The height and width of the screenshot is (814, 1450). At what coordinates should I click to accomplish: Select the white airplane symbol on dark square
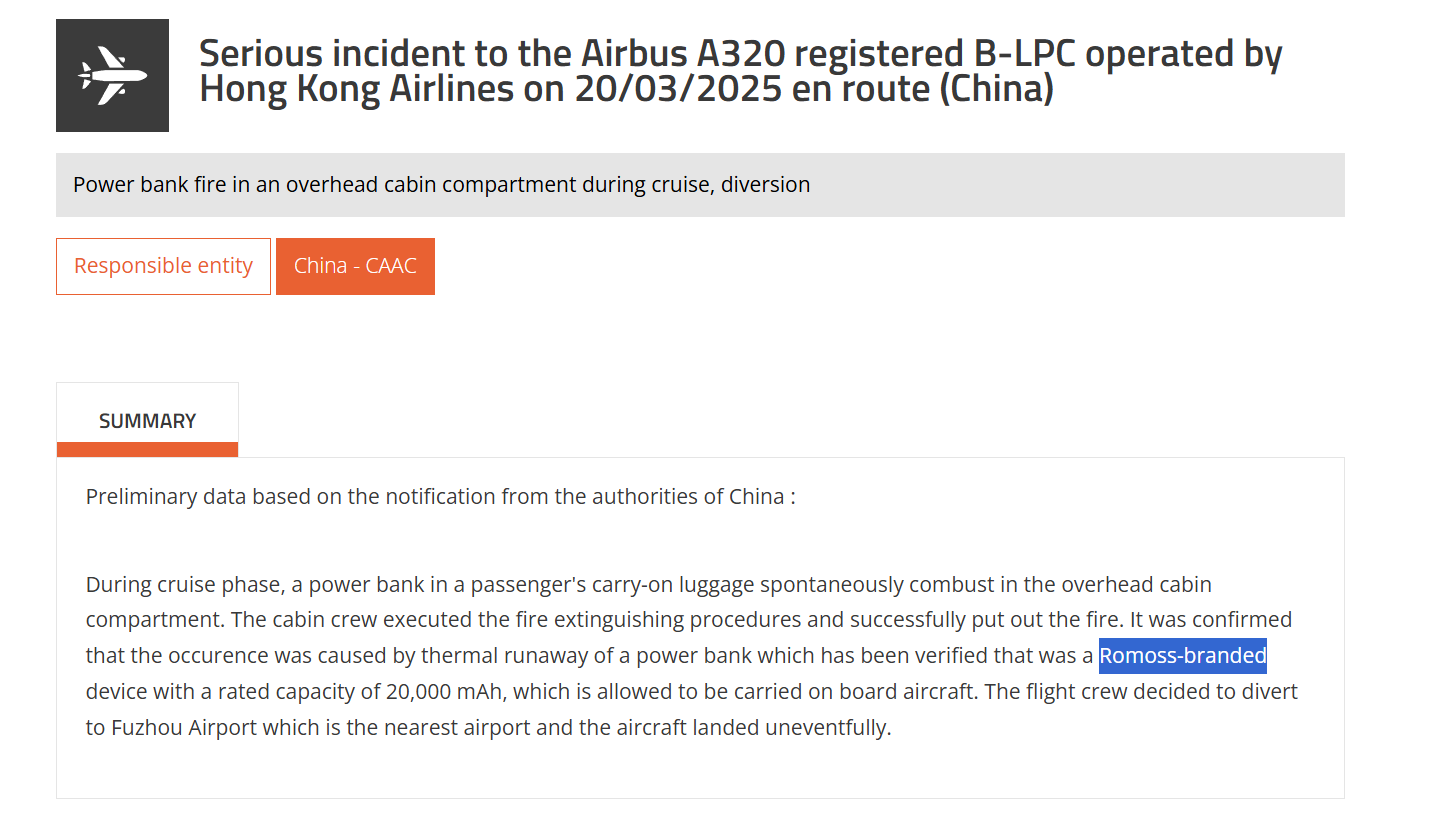tap(112, 75)
